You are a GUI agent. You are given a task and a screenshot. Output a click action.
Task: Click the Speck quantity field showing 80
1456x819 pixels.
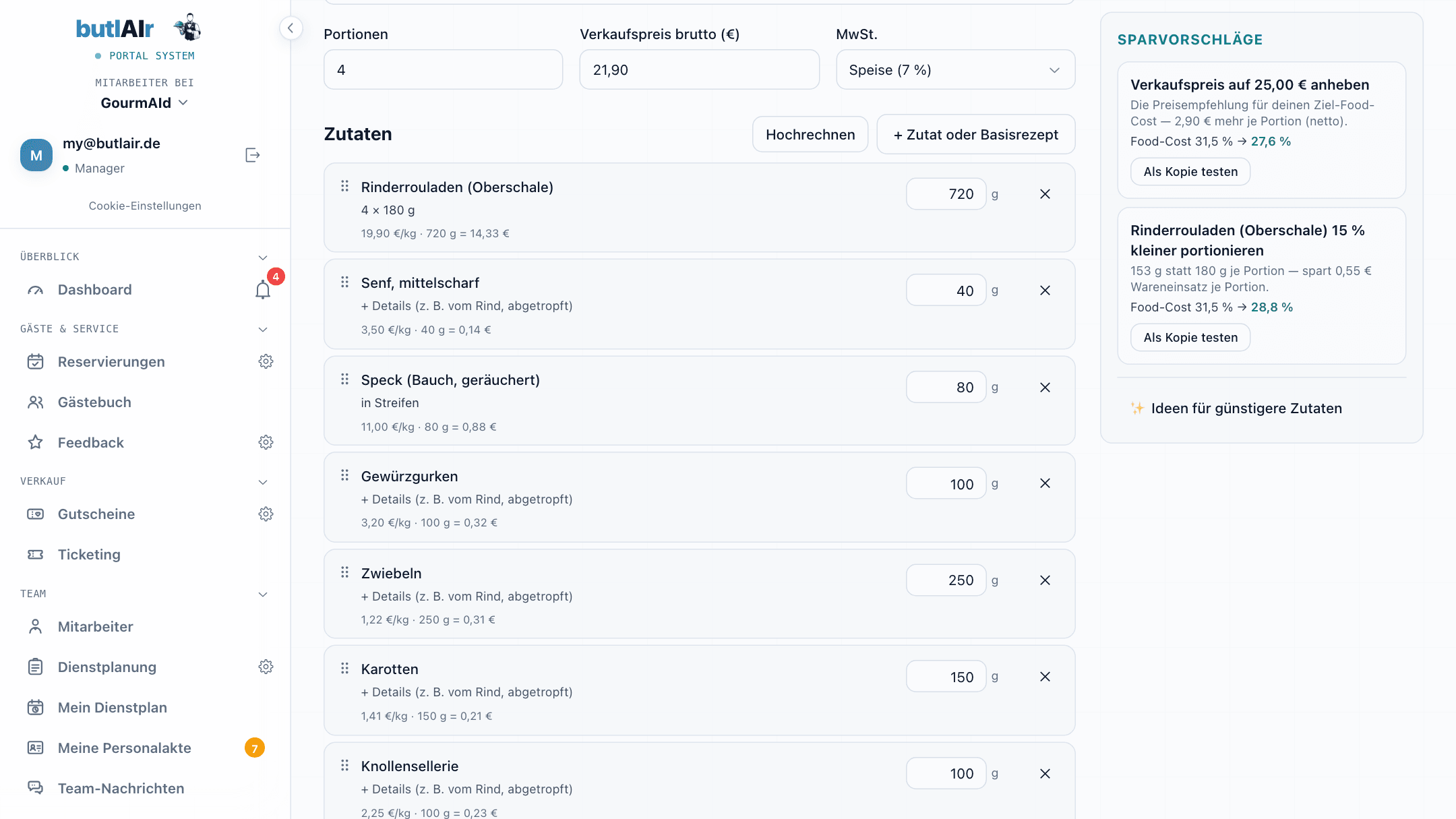[x=946, y=387]
